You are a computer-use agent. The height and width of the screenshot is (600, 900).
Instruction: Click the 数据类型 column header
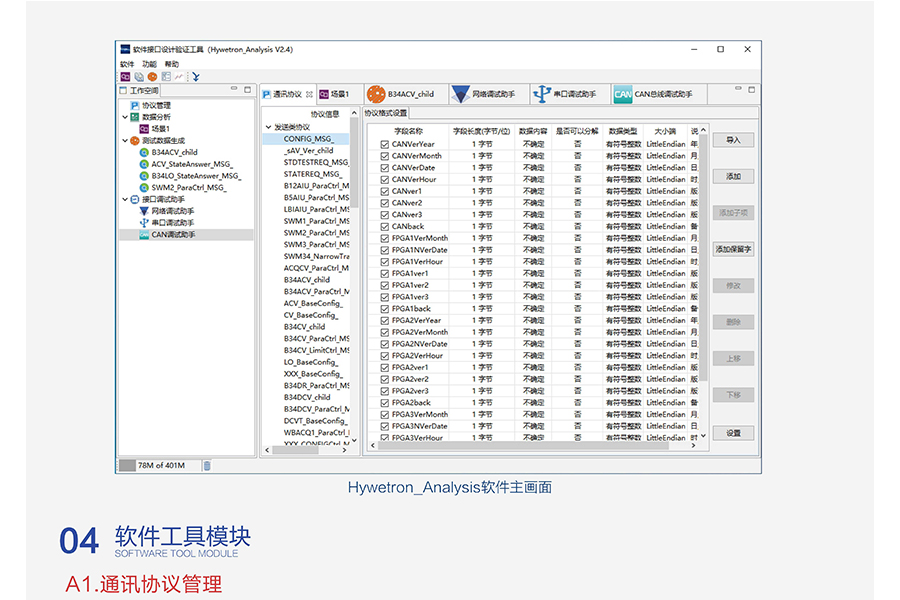pyautogui.click(x=623, y=131)
